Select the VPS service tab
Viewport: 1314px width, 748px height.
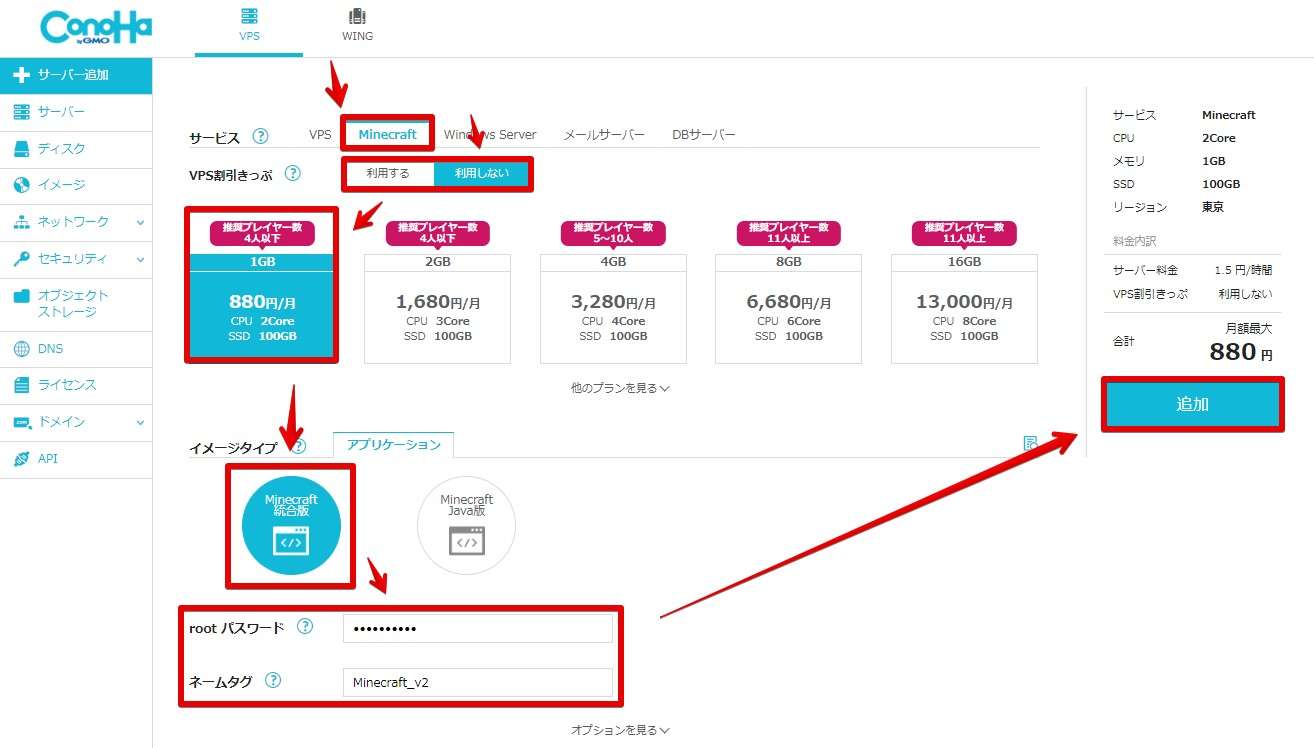(320, 135)
